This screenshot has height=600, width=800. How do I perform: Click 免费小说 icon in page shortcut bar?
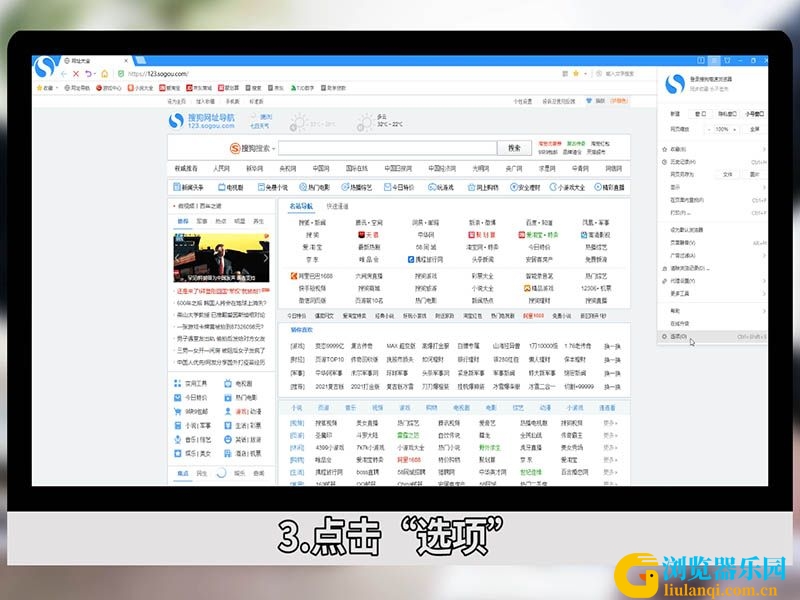pos(261,187)
